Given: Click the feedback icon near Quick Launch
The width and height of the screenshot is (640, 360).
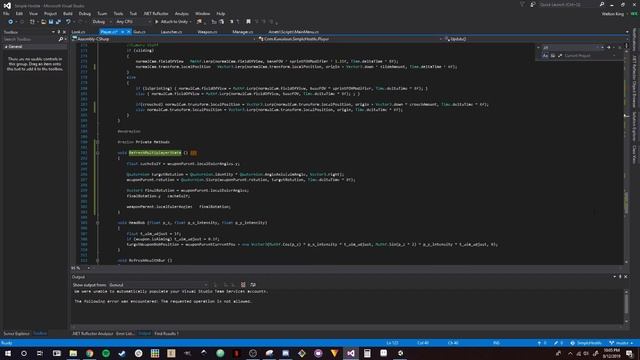Looking at the screenshot, I should (533, 4).
